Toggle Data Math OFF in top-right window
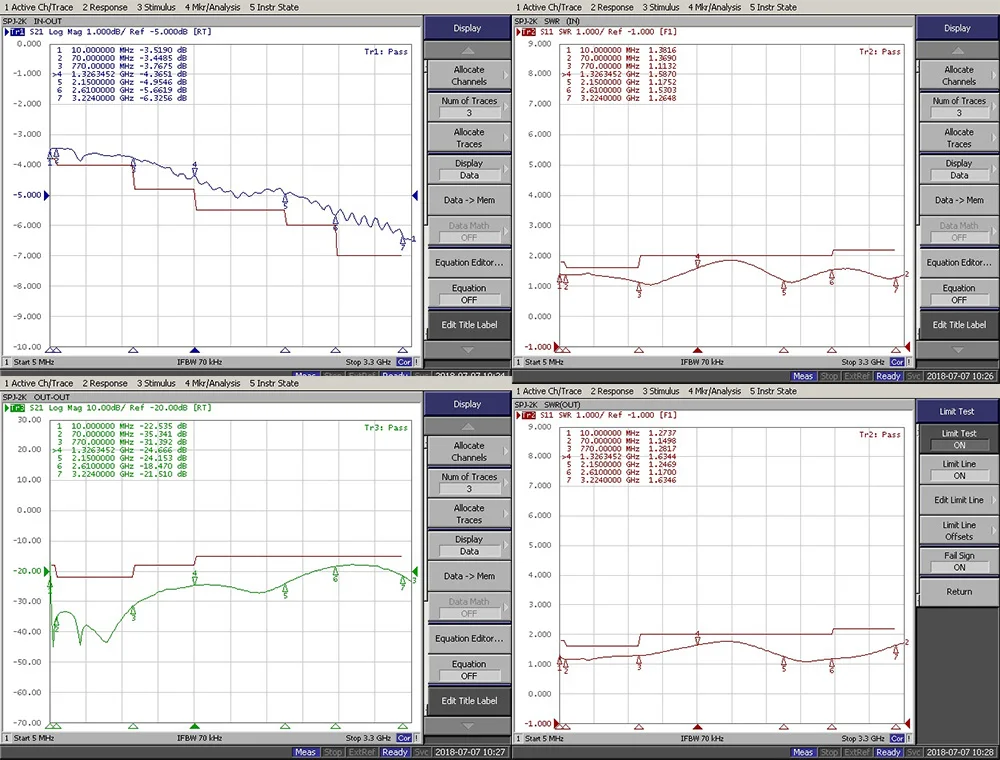Image resolution: width=1000 pixels, height=760 pixels. (959, 231)
